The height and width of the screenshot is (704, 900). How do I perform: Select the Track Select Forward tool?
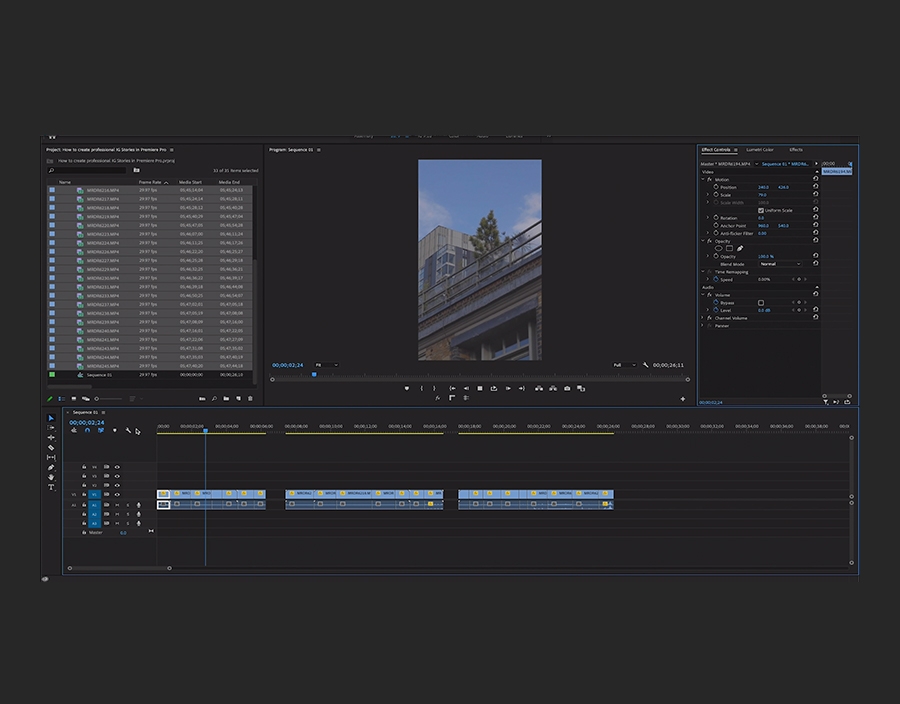51,427
